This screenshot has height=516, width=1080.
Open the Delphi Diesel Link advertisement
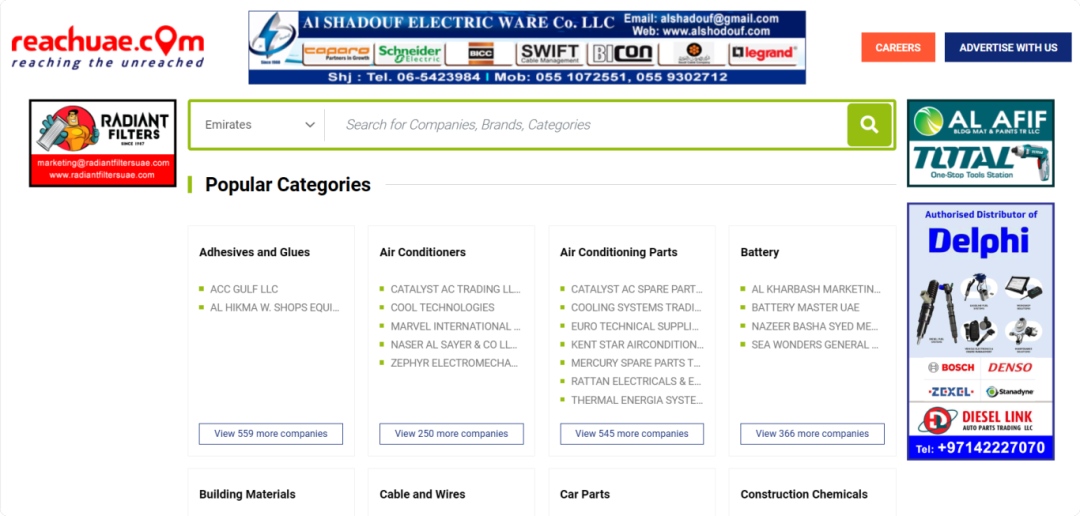point(981,331)
